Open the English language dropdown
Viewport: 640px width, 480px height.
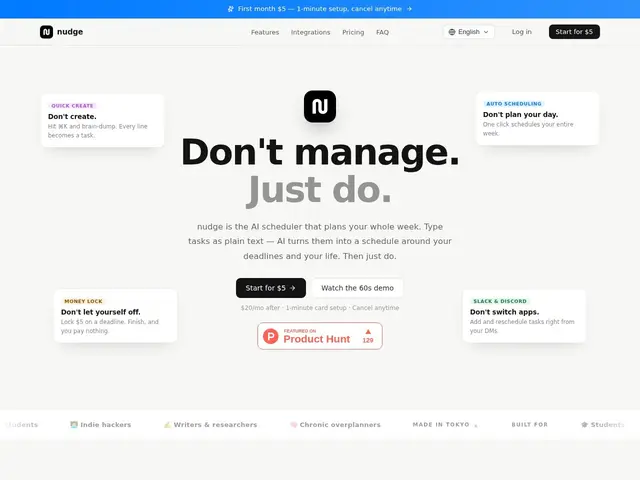[x=469, y=32]
